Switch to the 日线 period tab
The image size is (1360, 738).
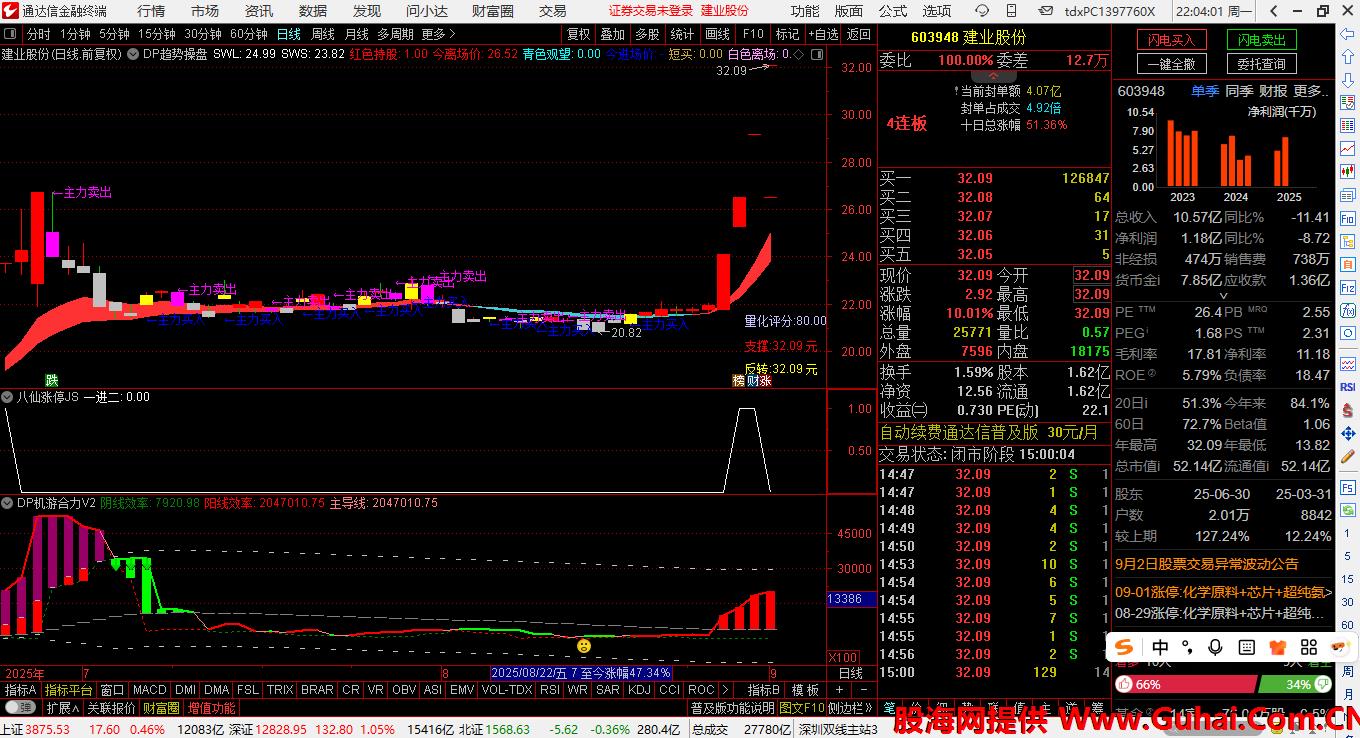288,34
